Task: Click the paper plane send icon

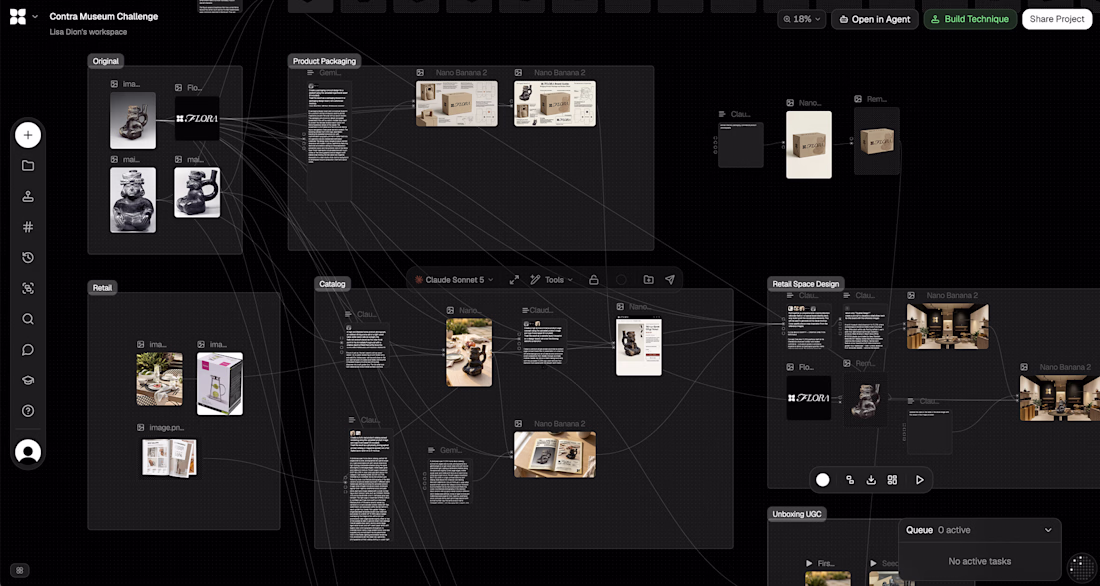Action: click(670, 279)
